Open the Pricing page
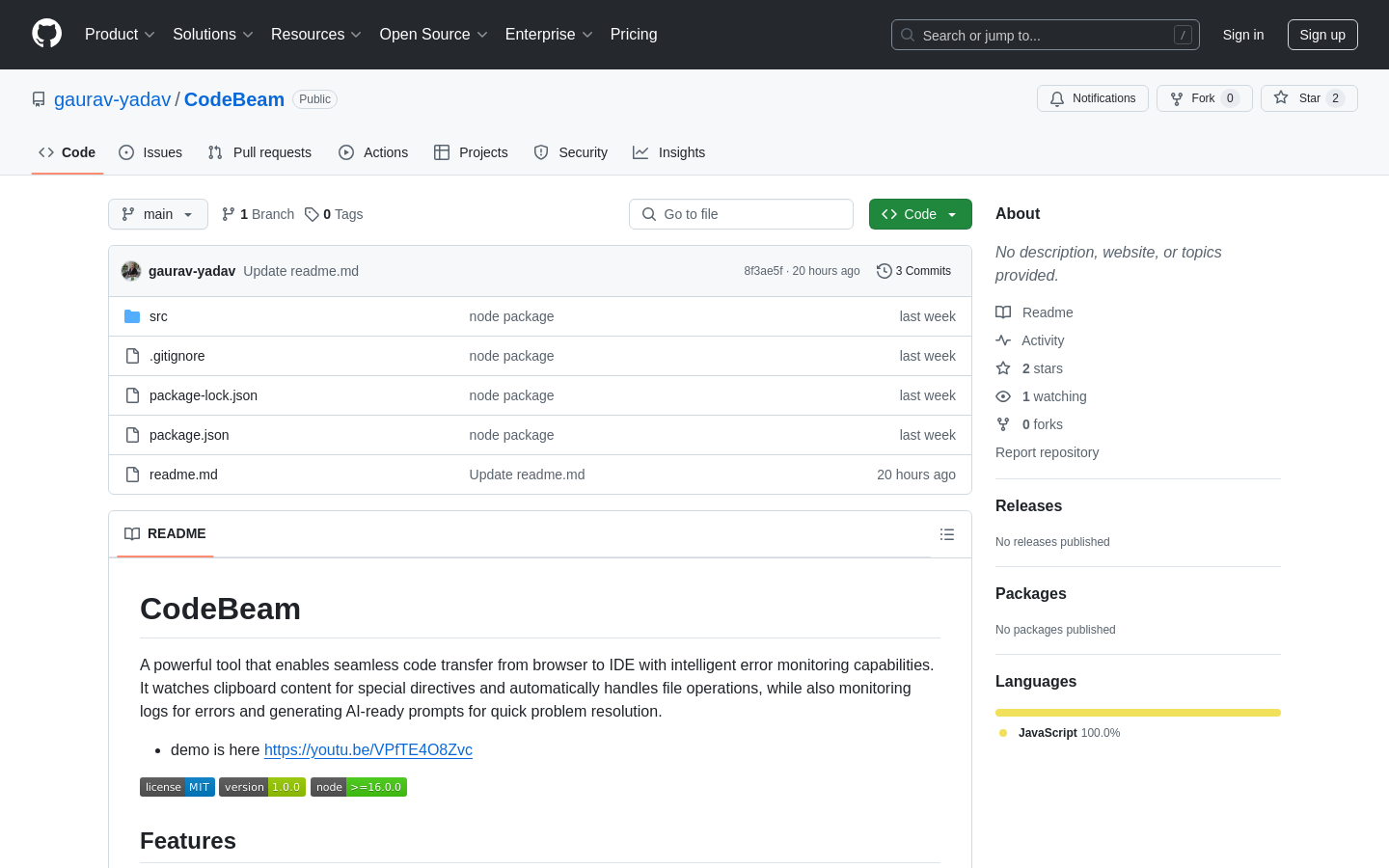1389x868 pixels. point(634,35)
